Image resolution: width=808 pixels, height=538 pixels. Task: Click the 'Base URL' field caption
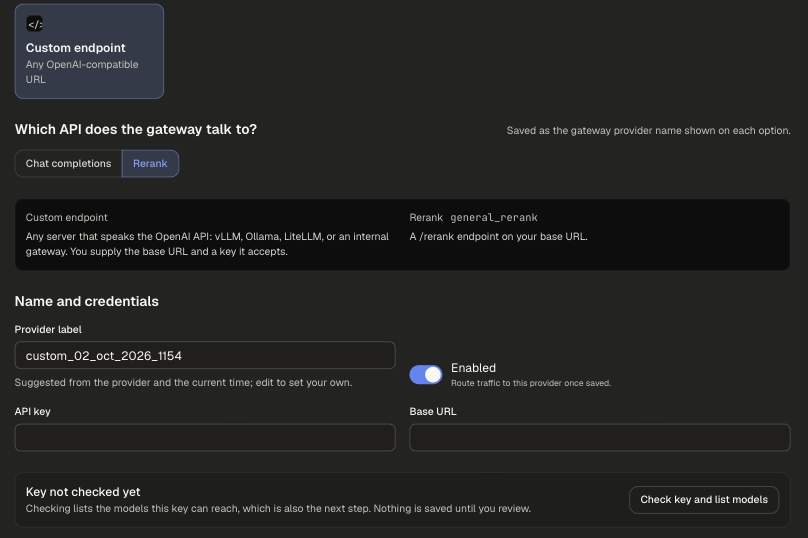433,411
